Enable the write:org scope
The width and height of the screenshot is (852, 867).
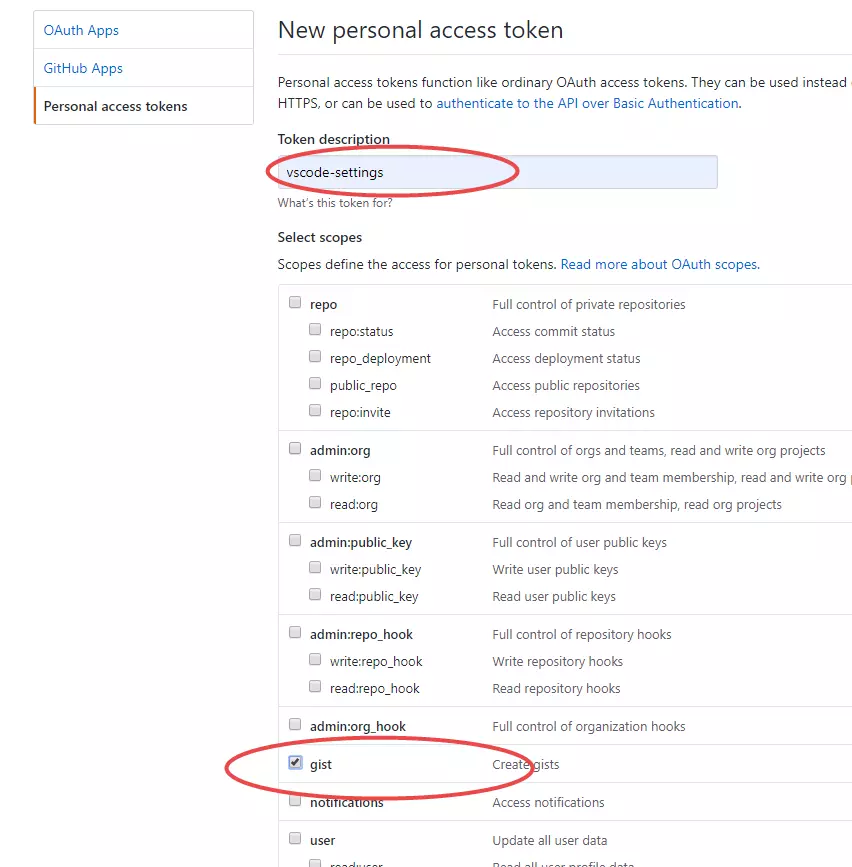(315, 474)
